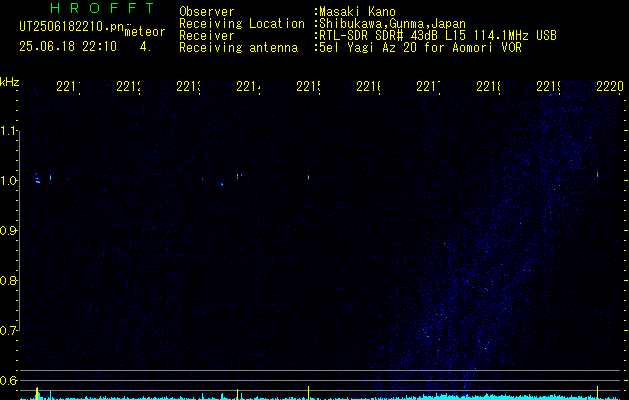
Task: Click the meteor count value 4.
Action: (145, 46)
